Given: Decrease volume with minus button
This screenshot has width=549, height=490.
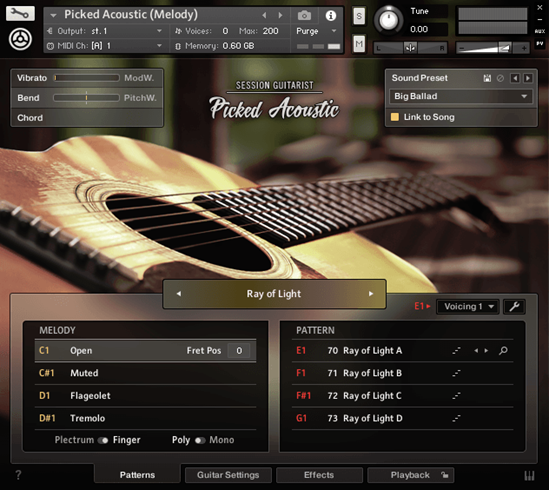Looking at the screenshot, I should point(461,48).
